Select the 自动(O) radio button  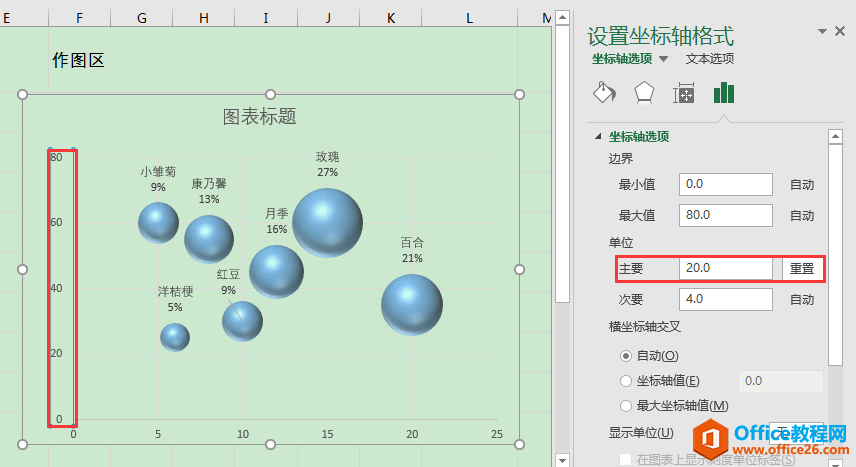click(626, 356)
